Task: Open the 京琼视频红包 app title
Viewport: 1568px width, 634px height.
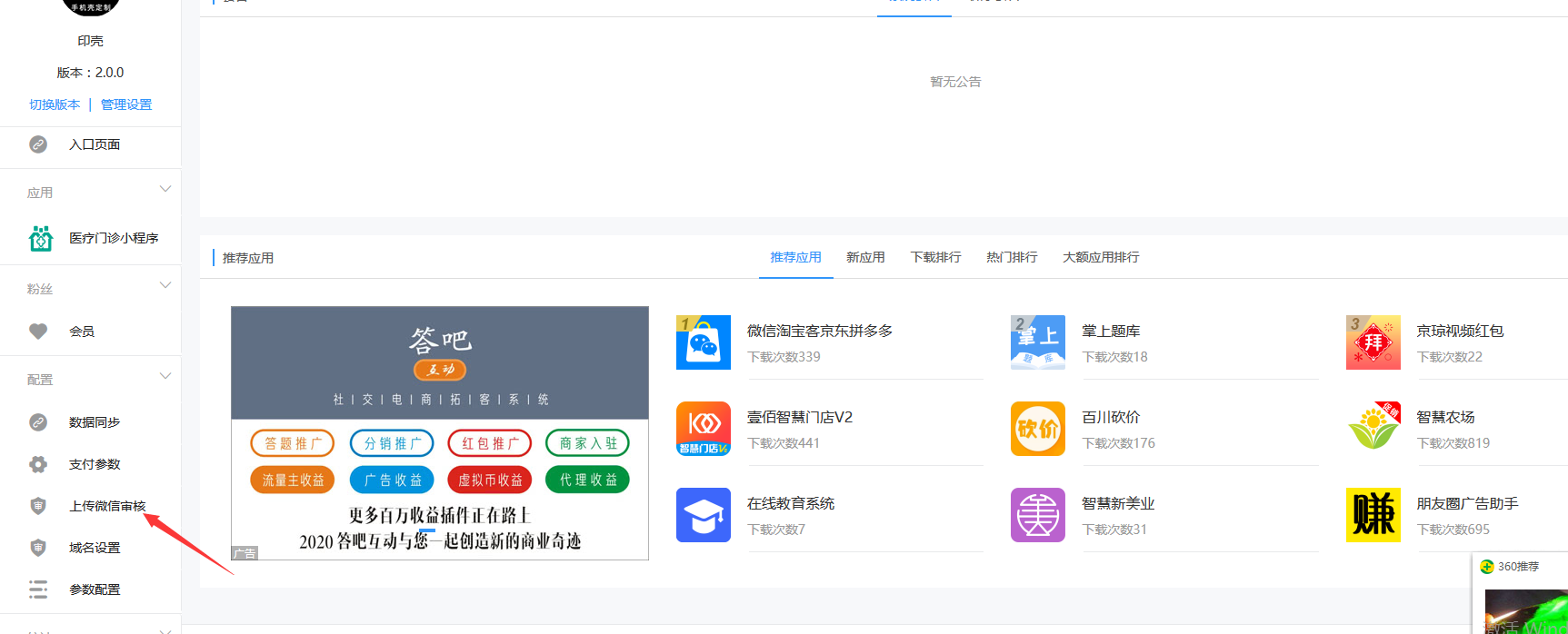Action: click(1460, 331)
